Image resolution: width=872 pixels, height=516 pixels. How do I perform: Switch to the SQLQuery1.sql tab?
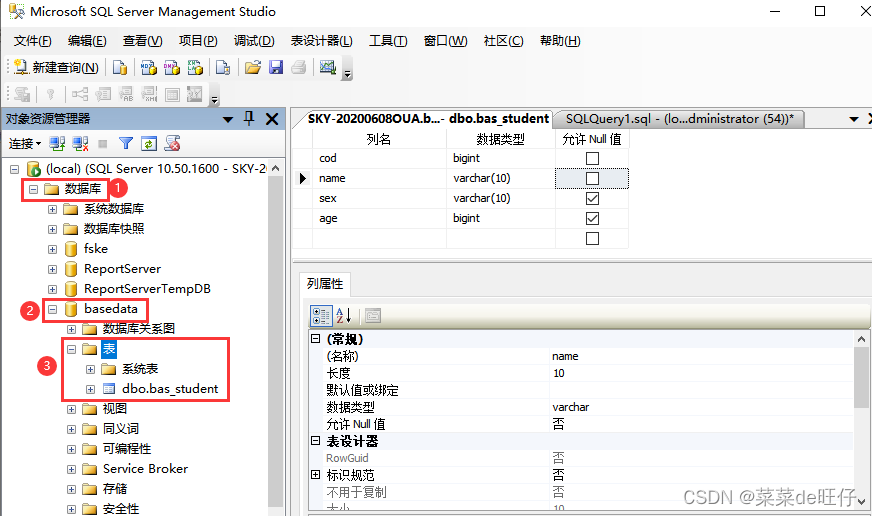tap(680, 118)
